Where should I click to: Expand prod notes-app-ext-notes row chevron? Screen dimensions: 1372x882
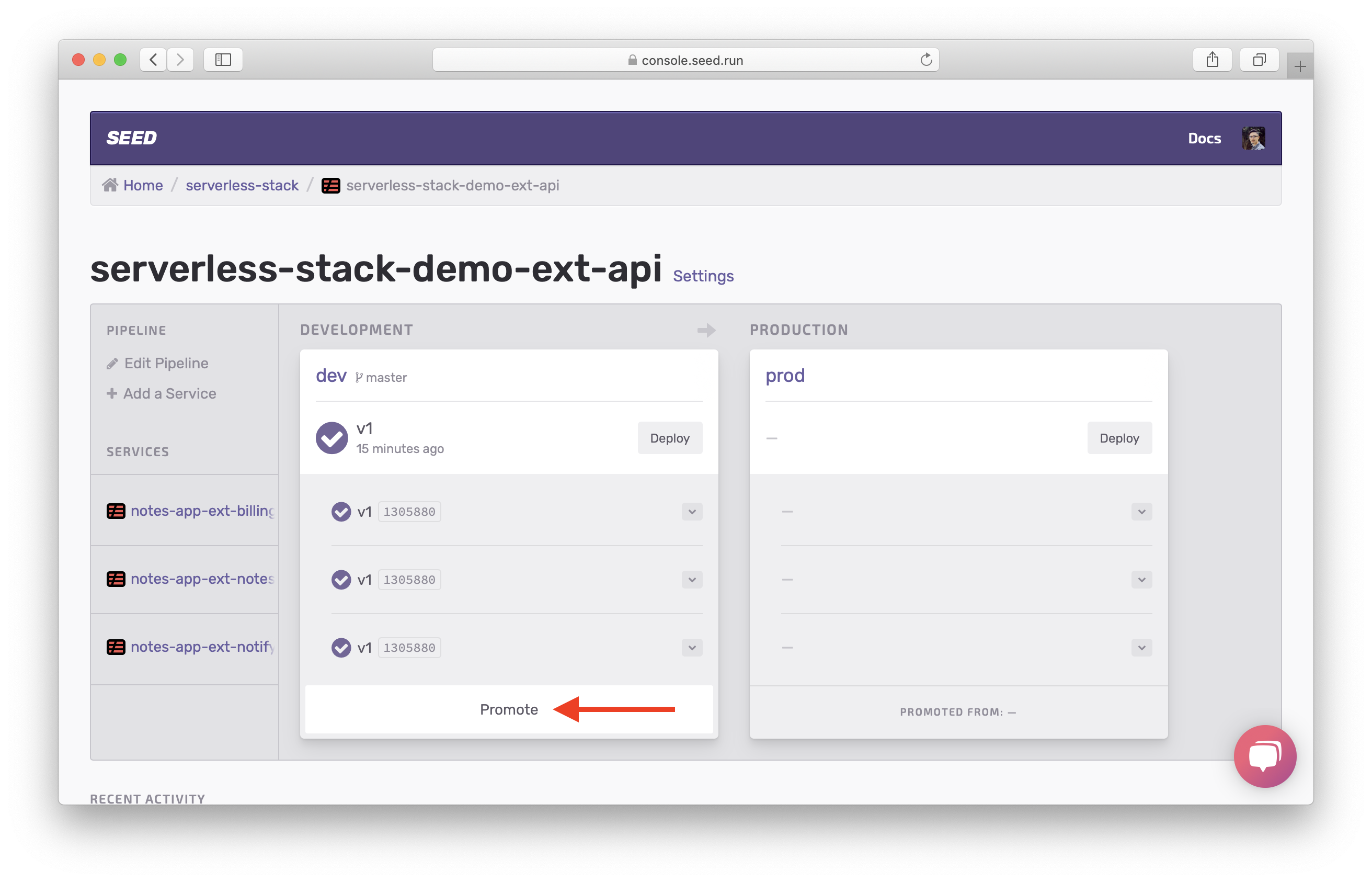point(1141,580)
